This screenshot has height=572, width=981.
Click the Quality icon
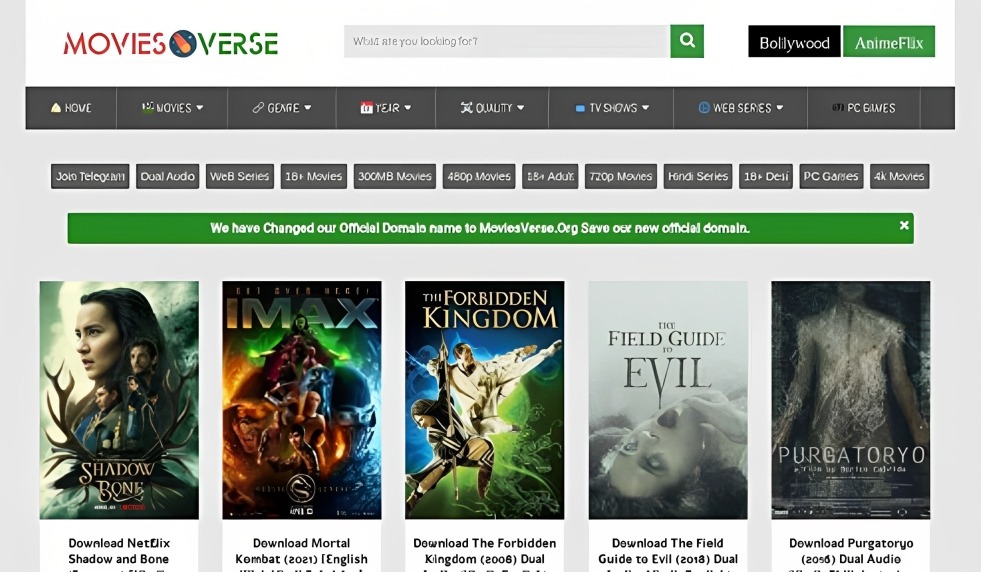(x=467, y=108)
